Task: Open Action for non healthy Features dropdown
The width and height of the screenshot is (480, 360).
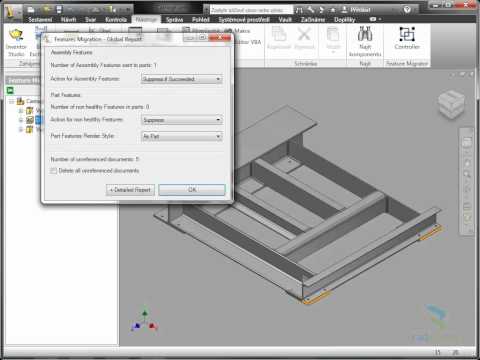Action: 182,120
